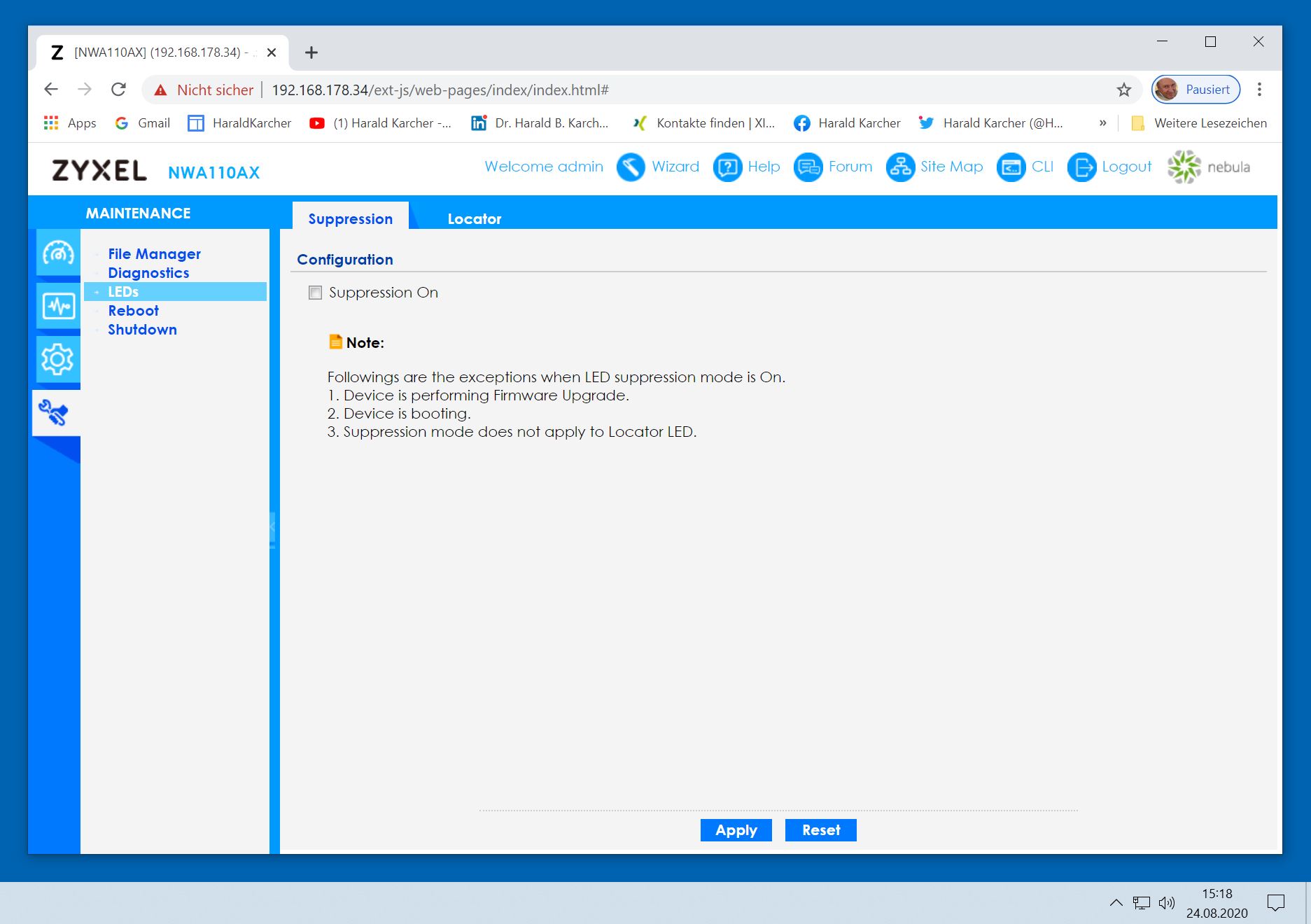The width and height of the screenshot is (1311, 924).
Task: Open the Chrome three-dot menu
Action: pos(1259,90)
